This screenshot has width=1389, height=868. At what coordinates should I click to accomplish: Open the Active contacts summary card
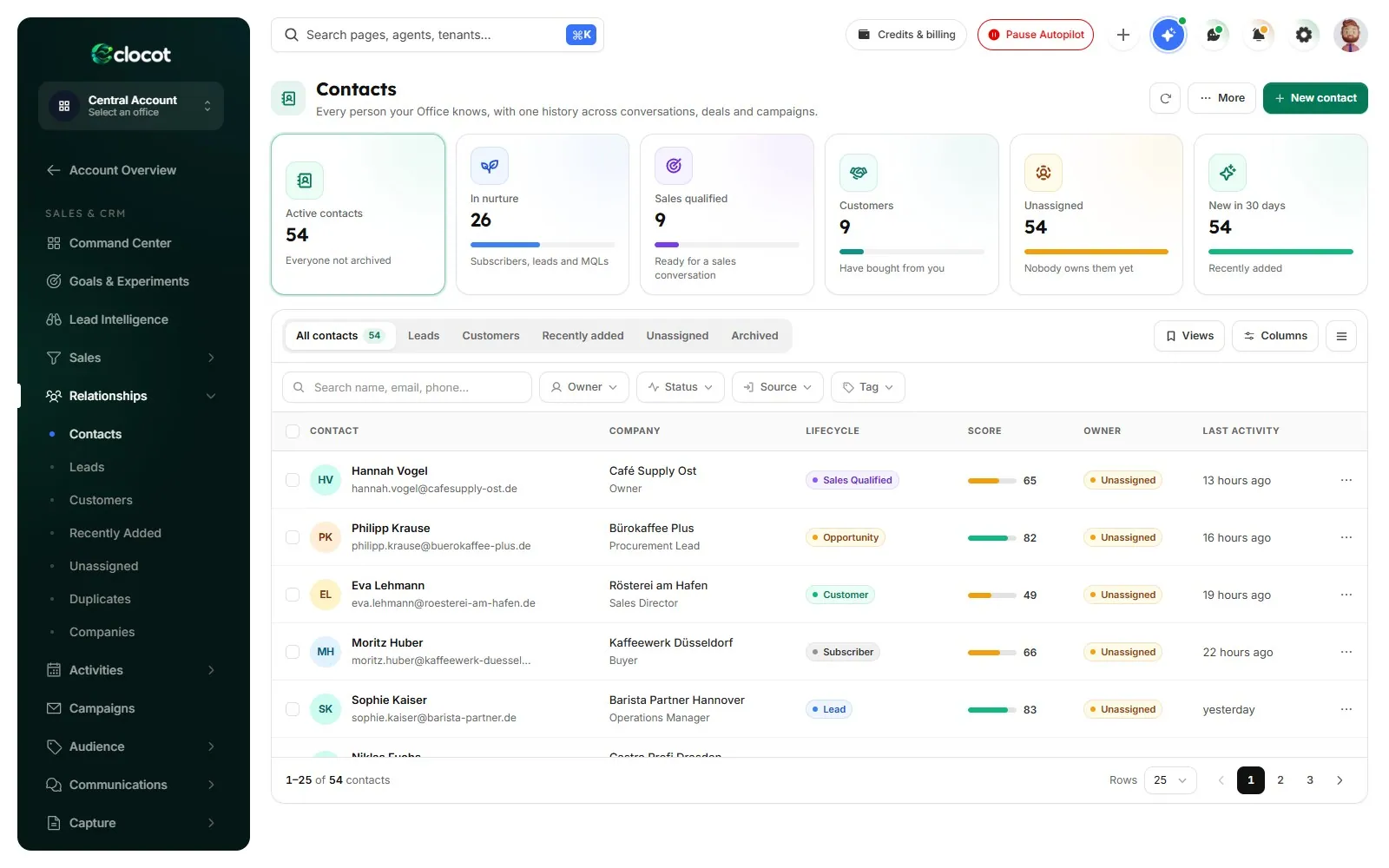click(358, 214)
